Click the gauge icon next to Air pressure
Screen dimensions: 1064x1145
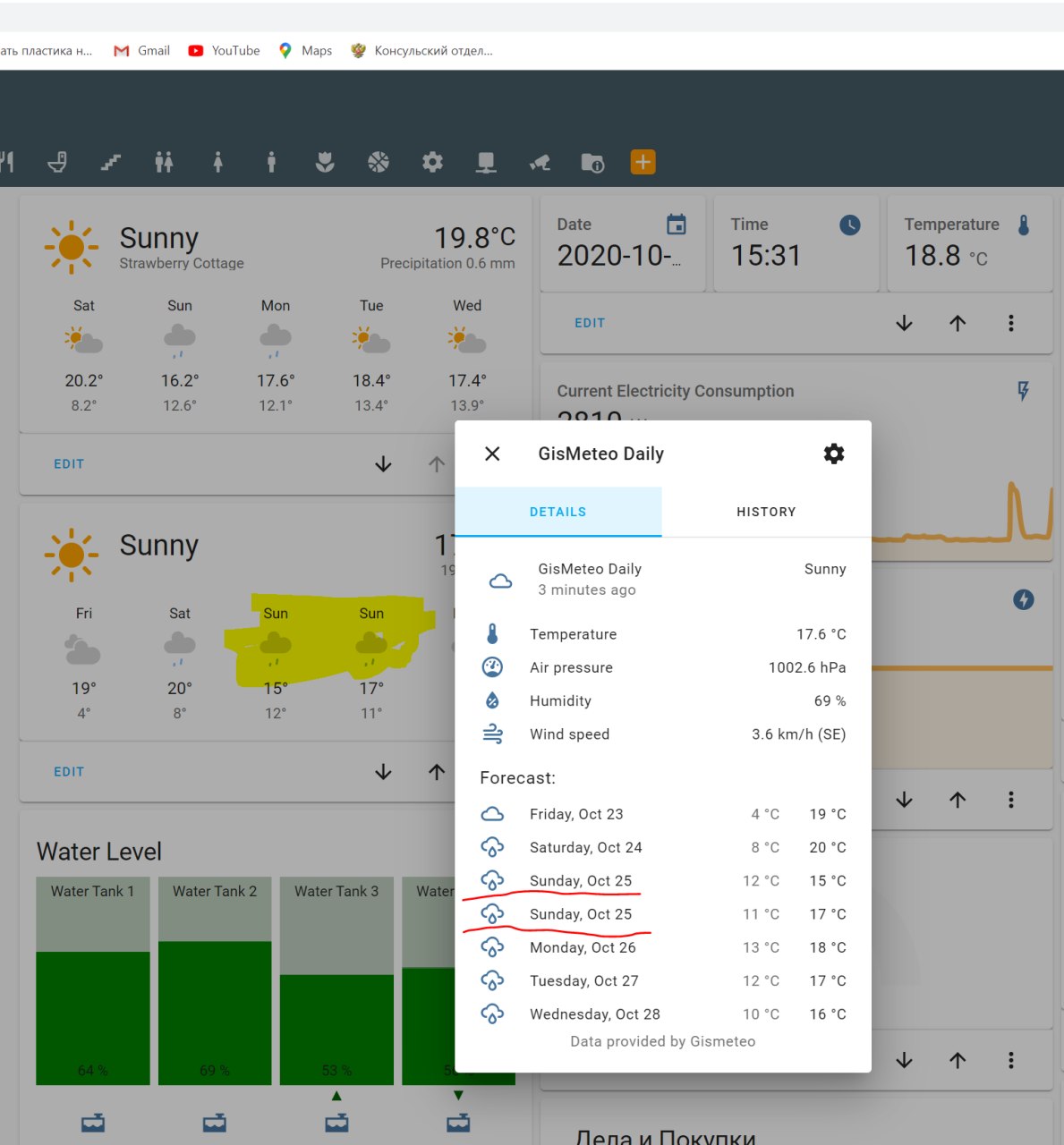point(492,667)
